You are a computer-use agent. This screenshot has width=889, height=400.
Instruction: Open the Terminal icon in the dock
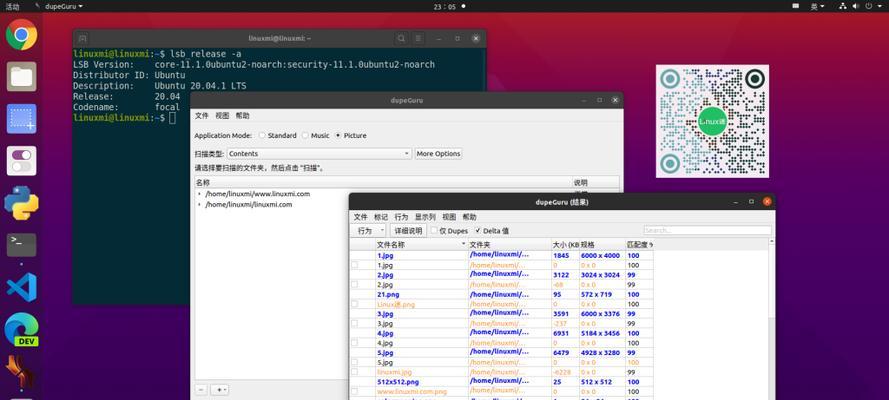[x=22, y=245]
